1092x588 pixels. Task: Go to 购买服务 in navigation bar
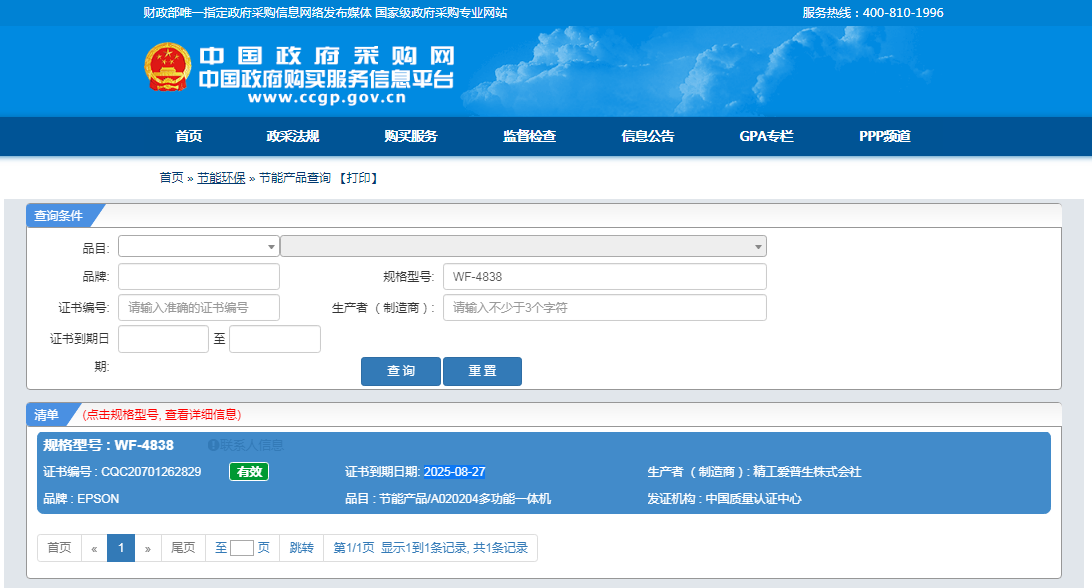[411, 136]
